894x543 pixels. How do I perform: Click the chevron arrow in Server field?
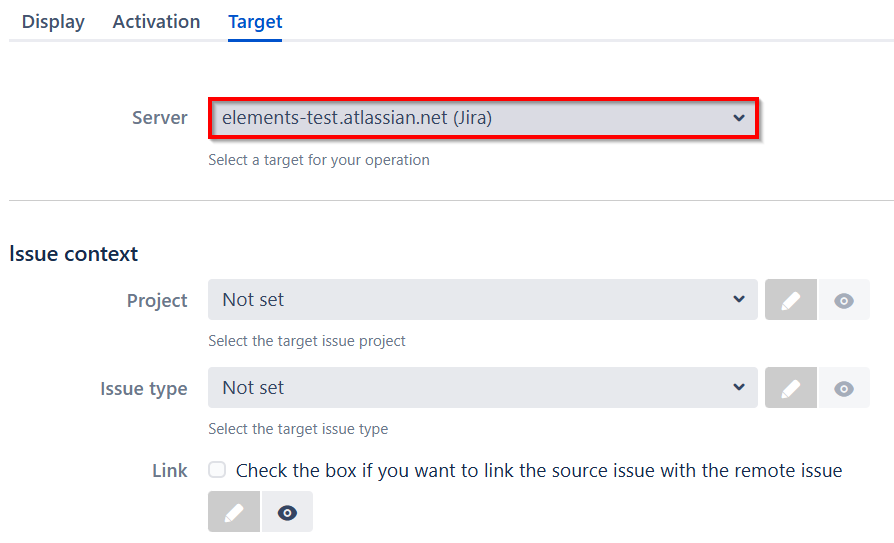coord(739,118)
